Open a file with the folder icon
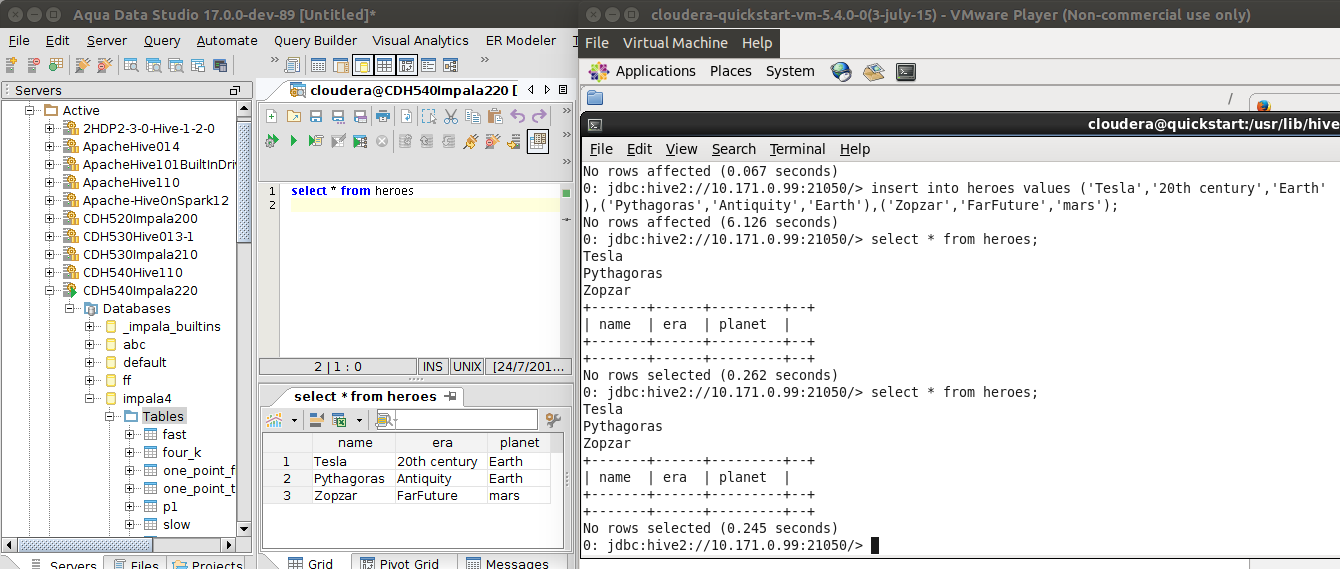Viewport: 1340px width, 569px height. [293, 116]
